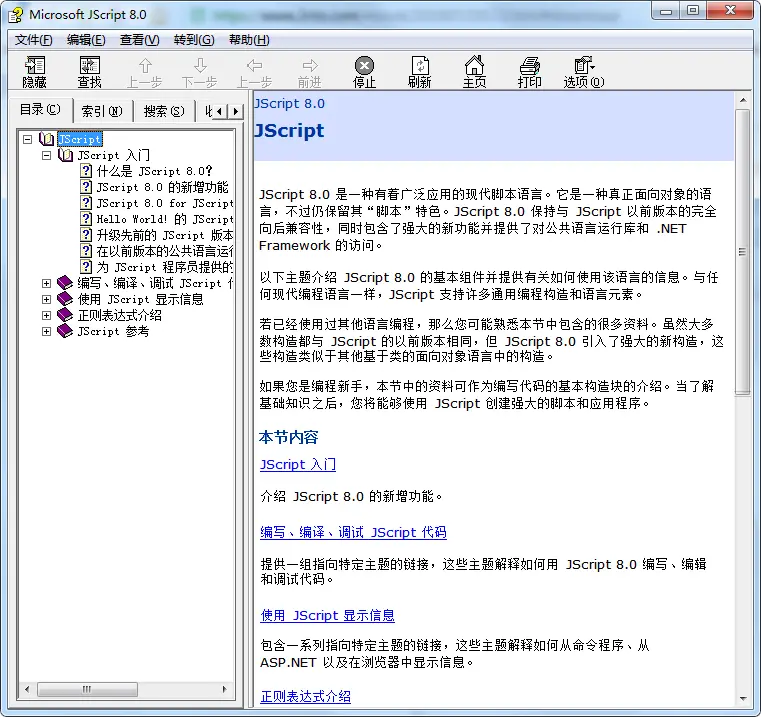
Task: Click the 查找 (Find) toolbar icon
Action: pos(89,71)
